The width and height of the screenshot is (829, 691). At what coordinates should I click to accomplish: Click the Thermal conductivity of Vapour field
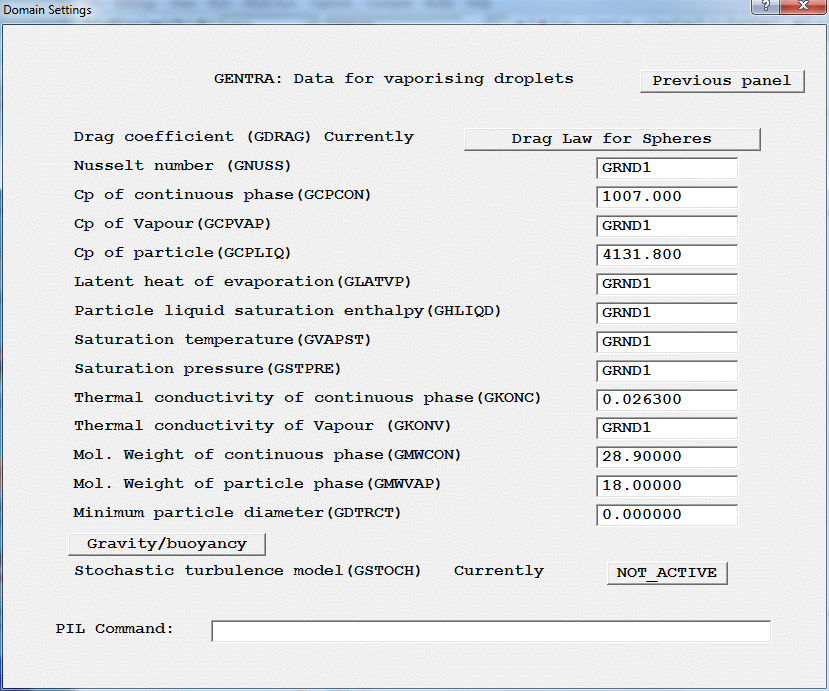click(666, 428)
